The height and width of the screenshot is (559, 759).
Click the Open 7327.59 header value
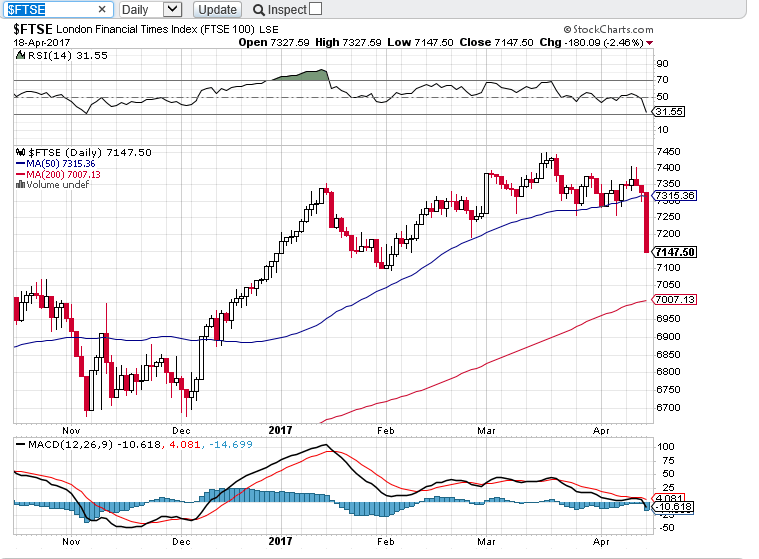point(274,43)
